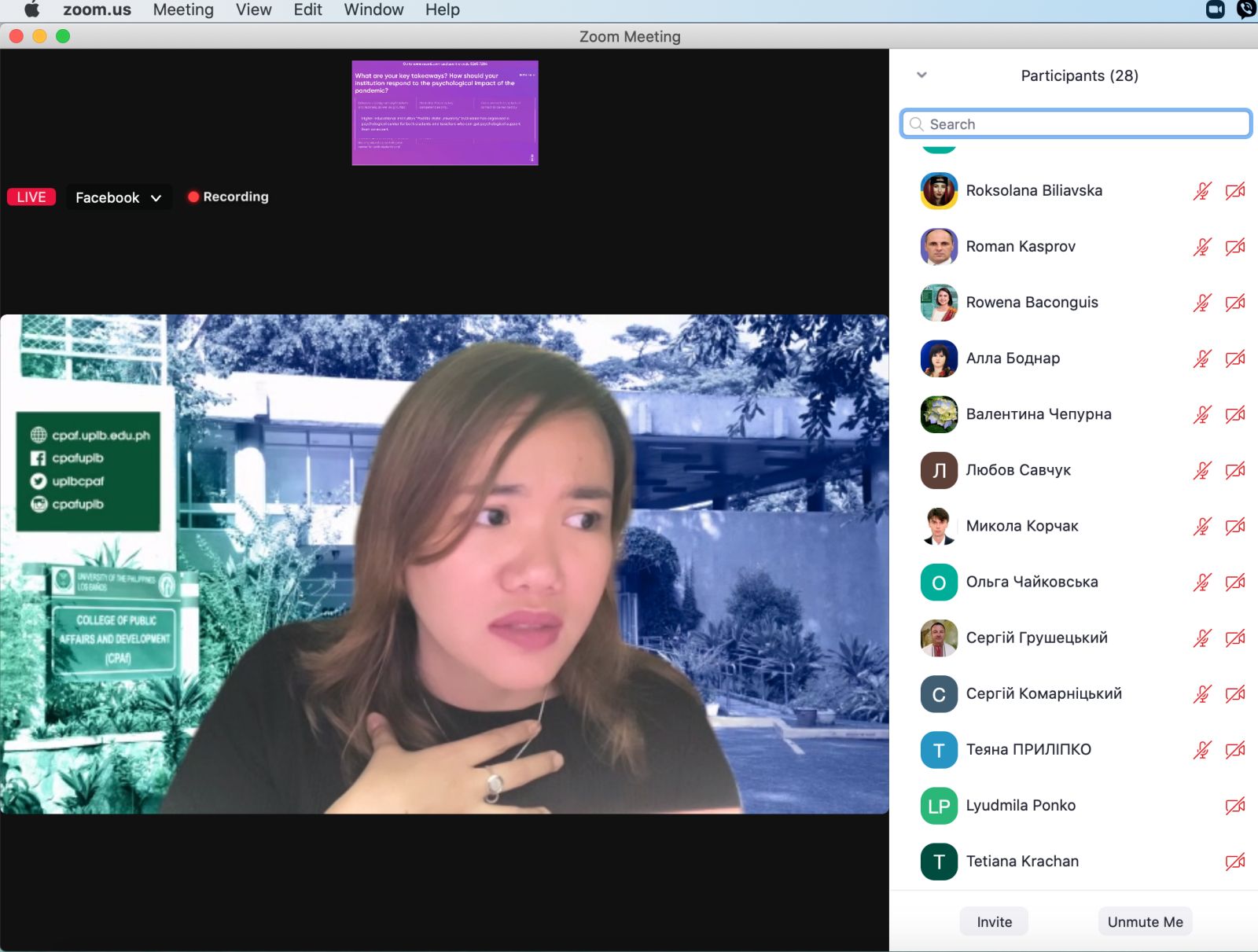Open the Apple menu

(x=31, y=9)
